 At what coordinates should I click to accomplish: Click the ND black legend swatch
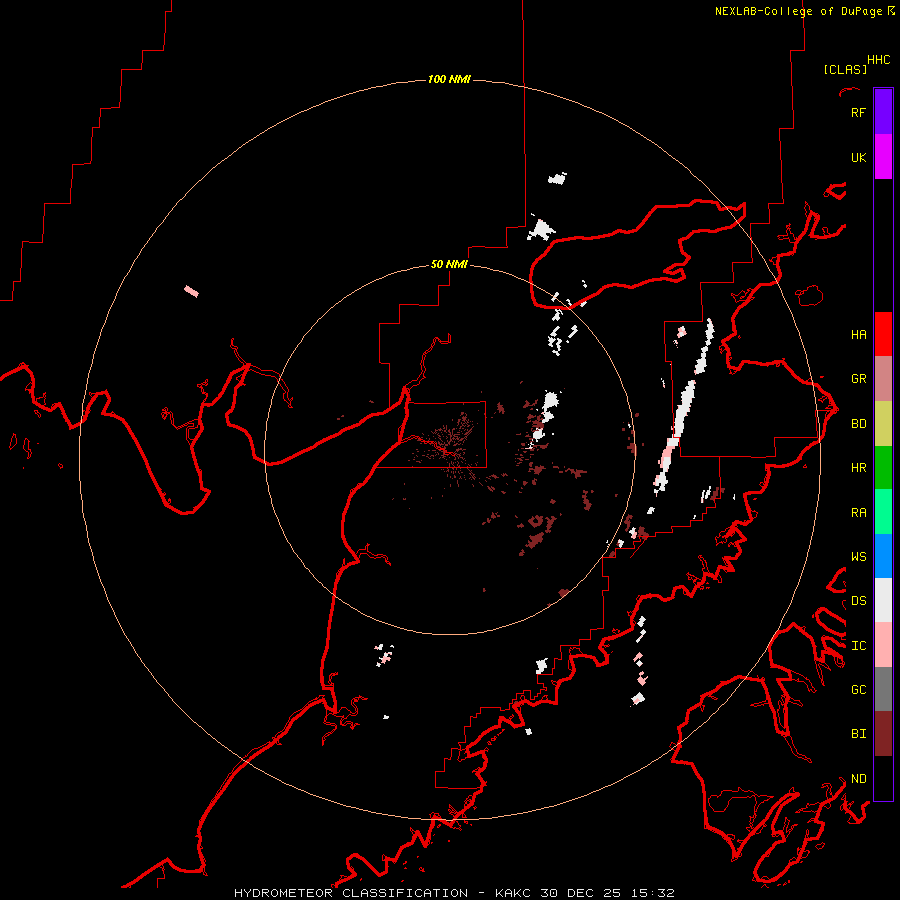tap(883, 778)
